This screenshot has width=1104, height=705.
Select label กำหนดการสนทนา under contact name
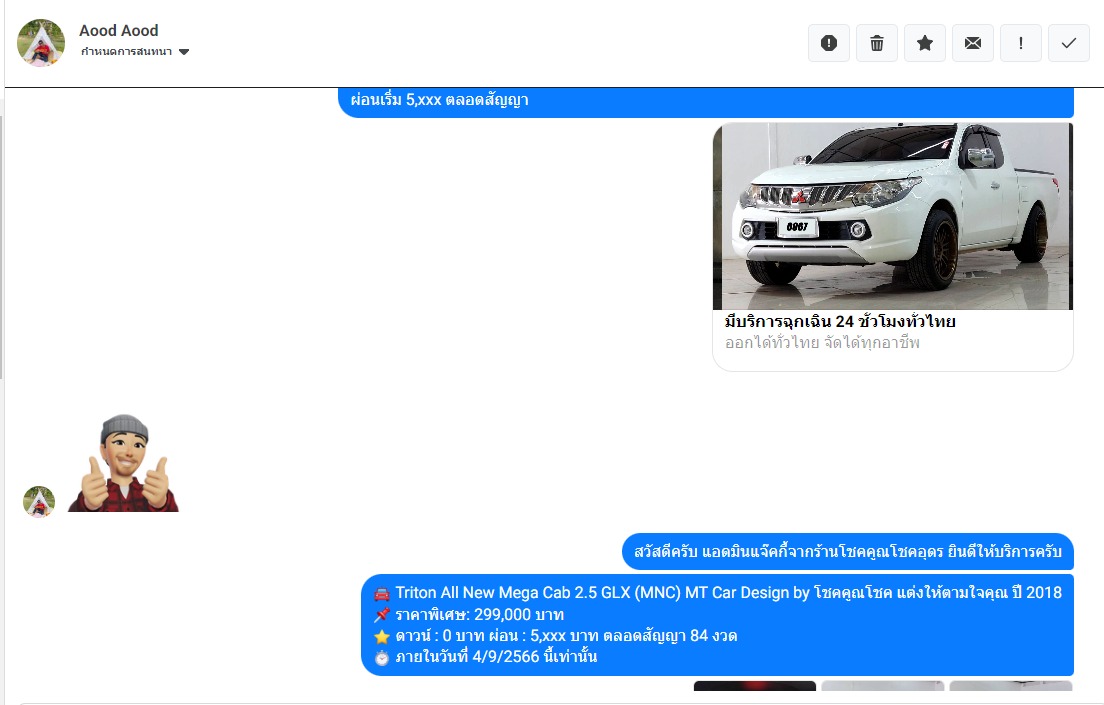pos(126,51)
